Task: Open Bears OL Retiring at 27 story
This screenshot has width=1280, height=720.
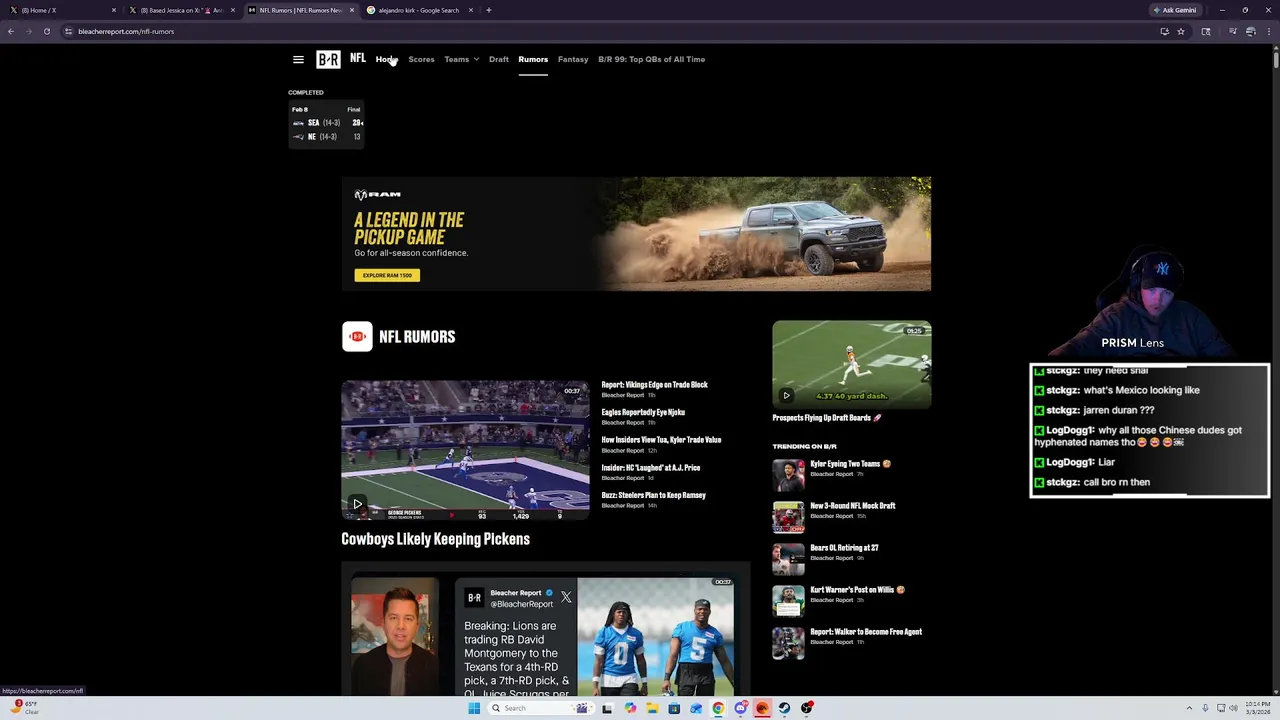Action: tap(844, 548)
